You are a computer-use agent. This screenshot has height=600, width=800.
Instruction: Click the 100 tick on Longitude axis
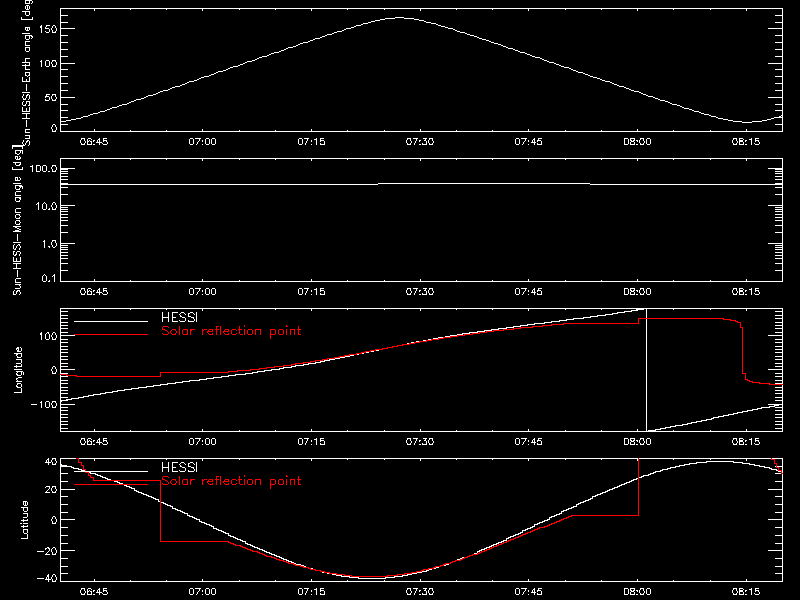click(48, 336)
